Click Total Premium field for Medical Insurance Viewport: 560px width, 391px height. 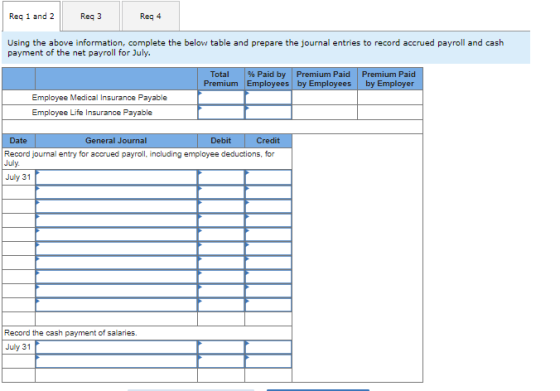coord(221,97)
